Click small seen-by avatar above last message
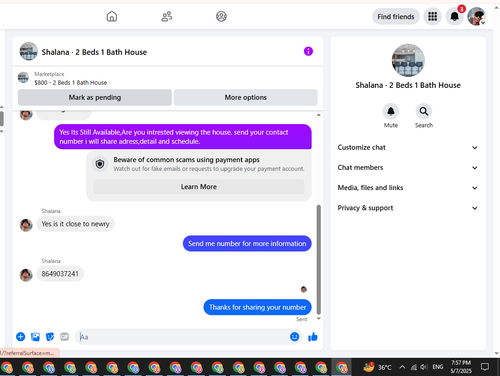Screen dimensions: 500x376 click(304, 289)
